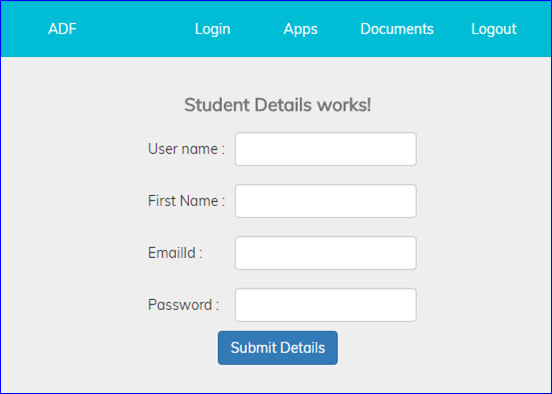Select the EmailId input field
The image size is (552, 394).
pos(326,253)
